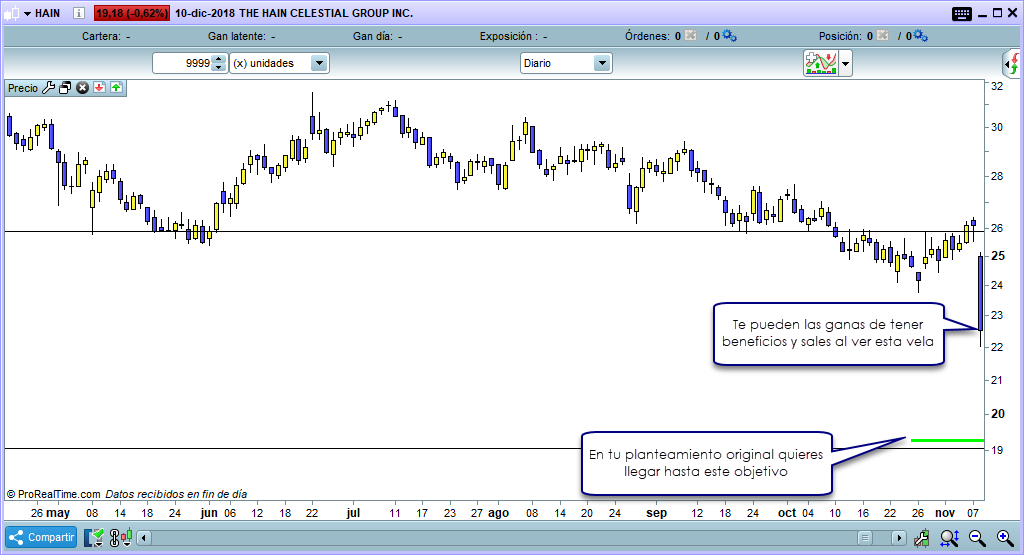Image resolution: width=1024 pixels, height=555 pixels.
Task: Open the Diario timeframe dropdown
Action: click(602, 63)
